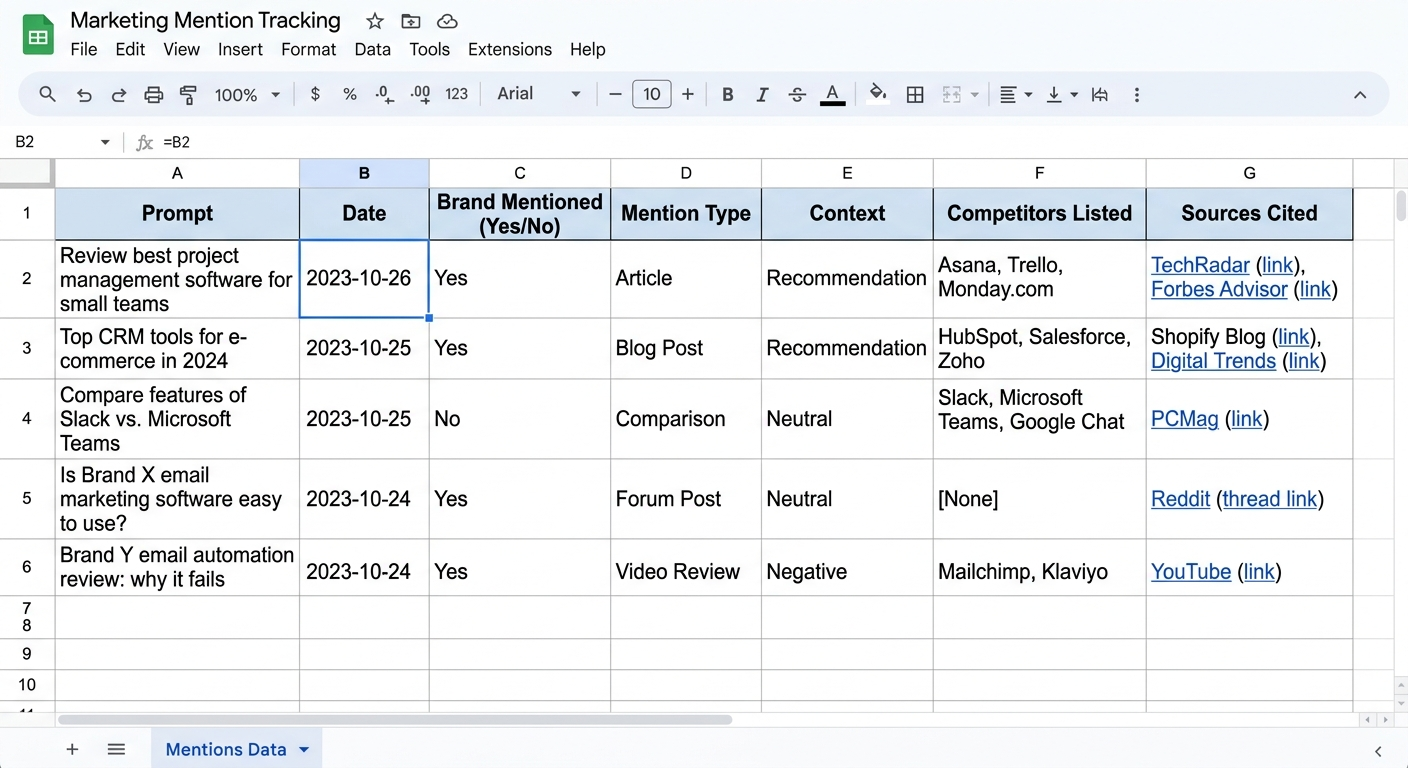Toggle bold formatting in the toolbar
Screen dimensions: 1408x768
coord(728,94)
